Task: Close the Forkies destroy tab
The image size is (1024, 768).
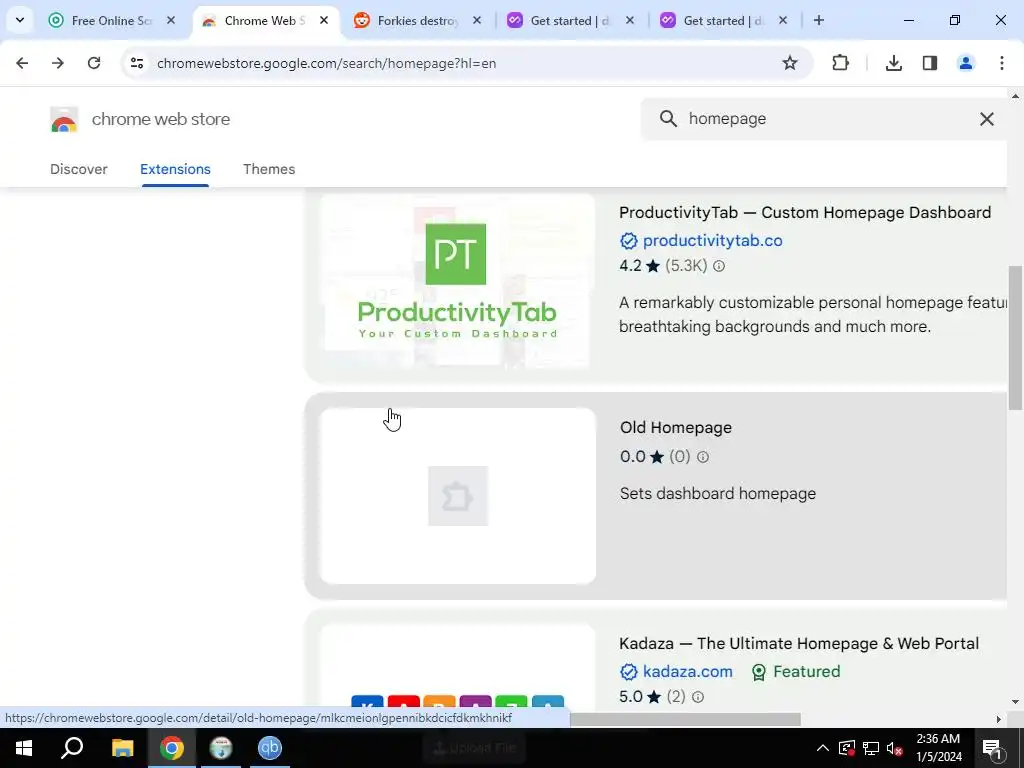Action: tap(477, 21)
